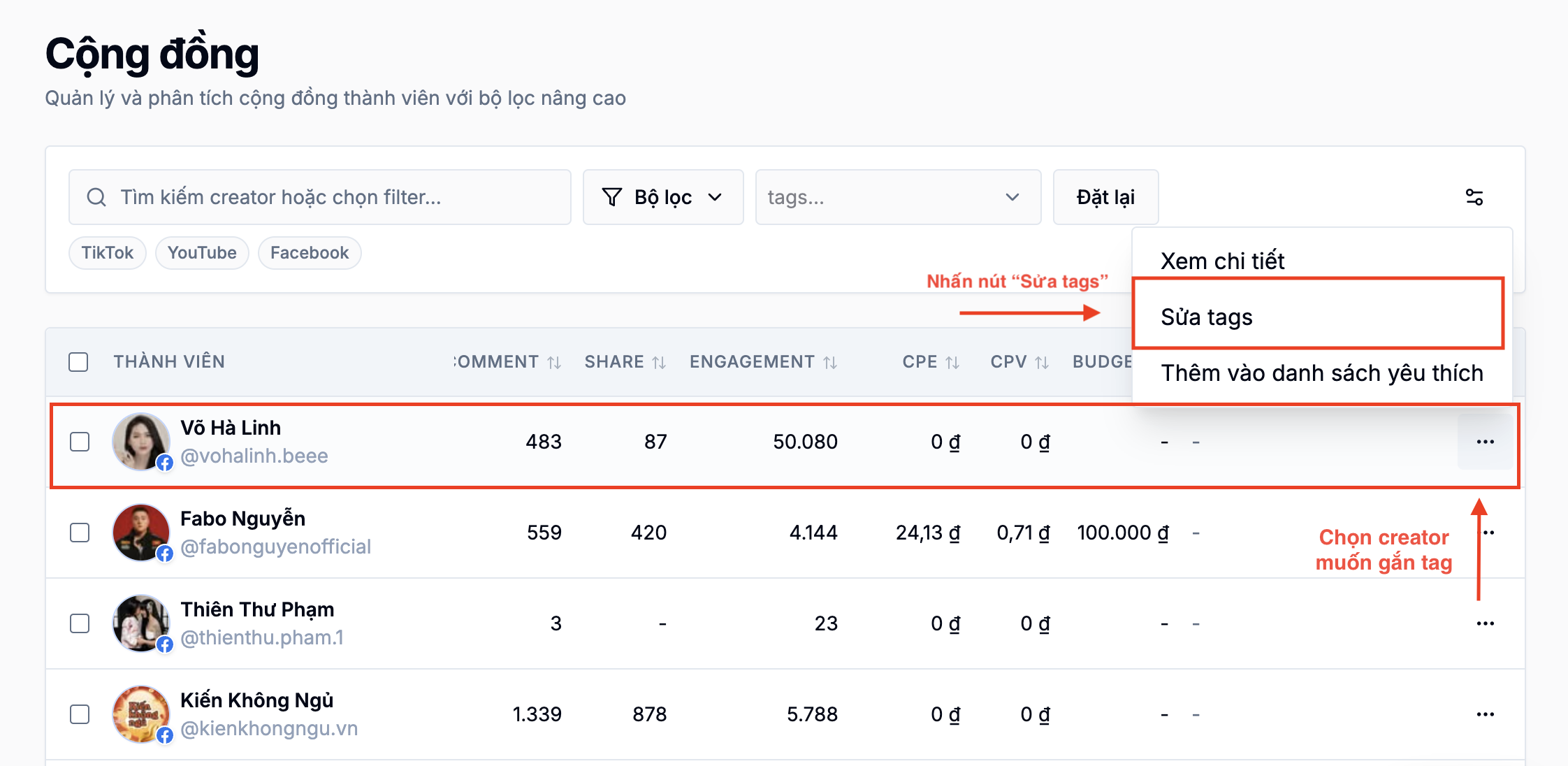
Task: Focus the Tìm kiếm creator search field
Action: click(x=320, y=197)
